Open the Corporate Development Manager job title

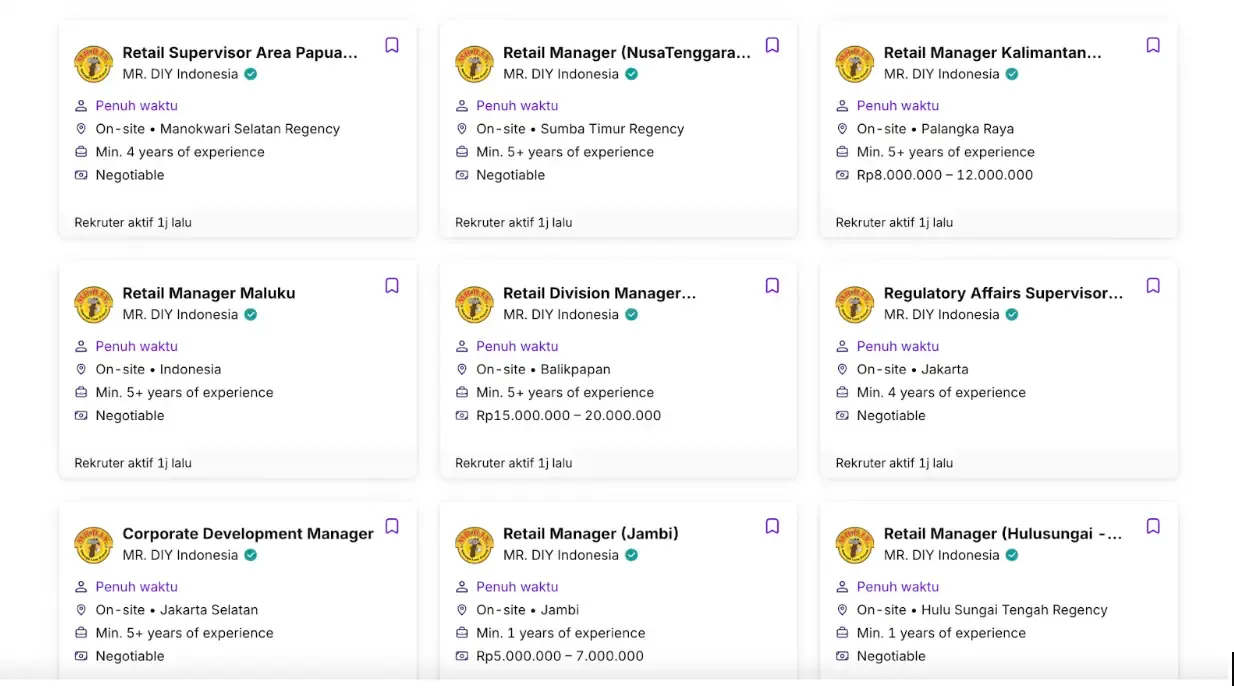(x=248, y=534)
